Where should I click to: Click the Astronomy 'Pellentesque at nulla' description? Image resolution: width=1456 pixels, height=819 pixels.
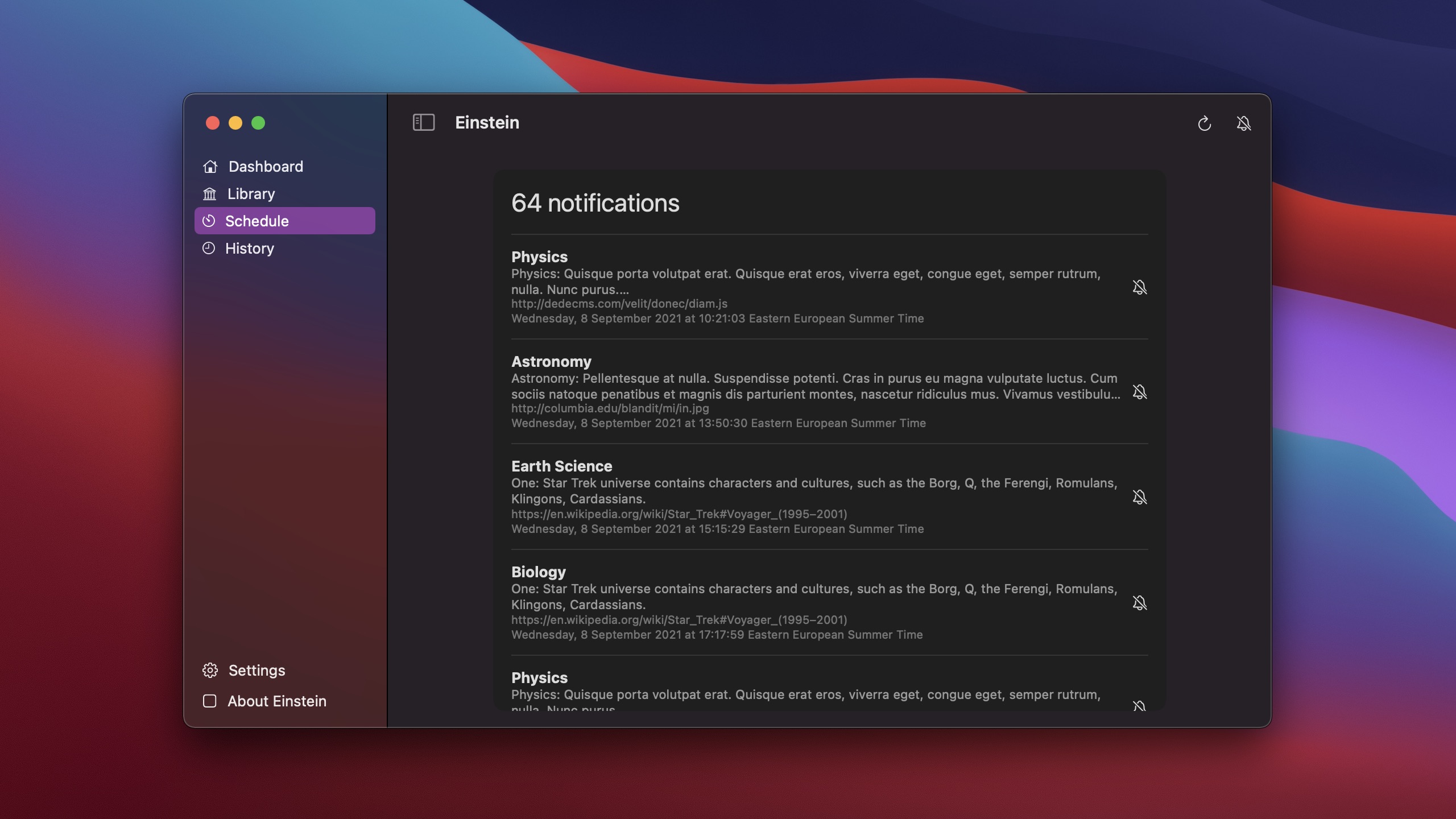click(816, 386)
